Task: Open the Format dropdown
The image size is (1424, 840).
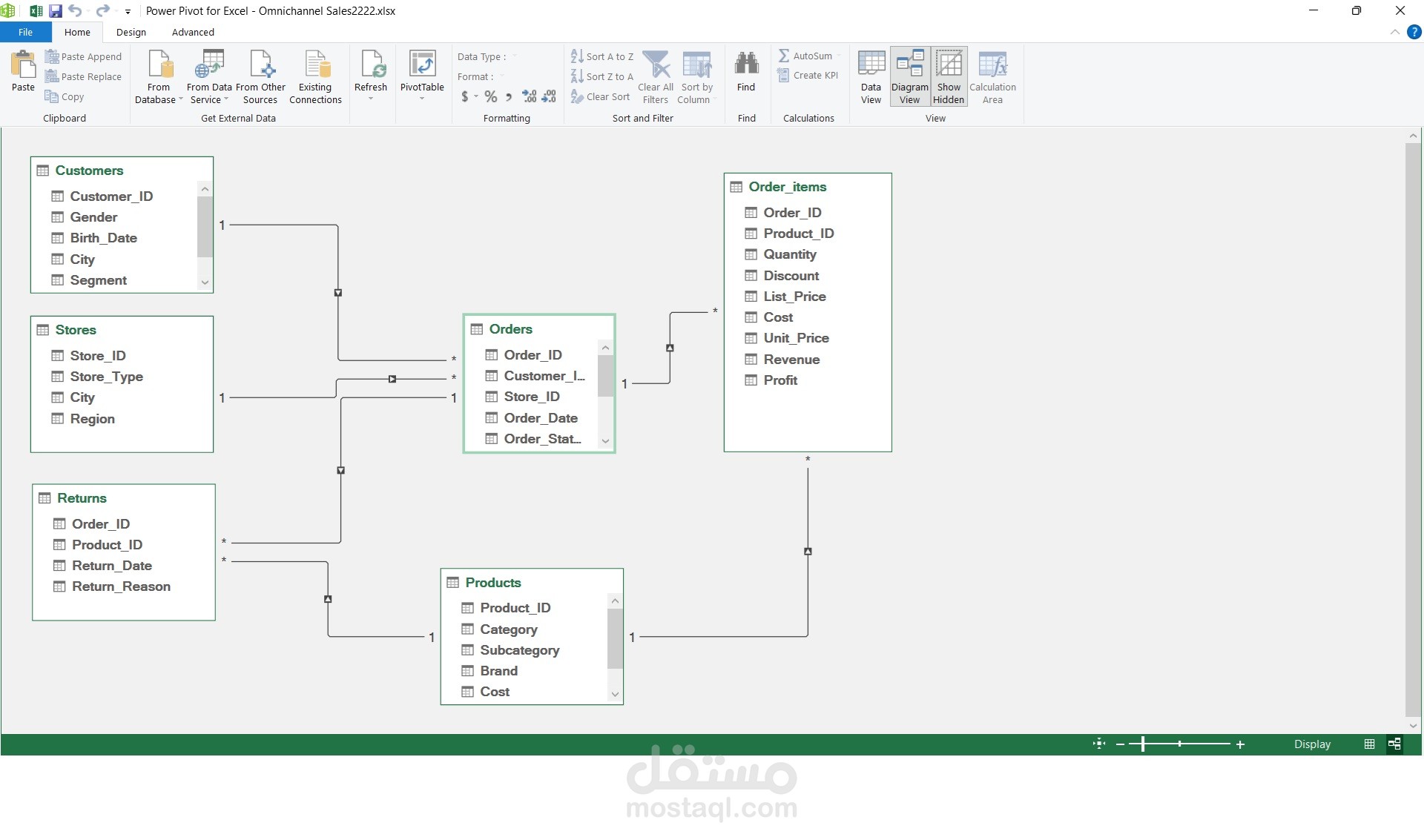Action: pos(501,76)
